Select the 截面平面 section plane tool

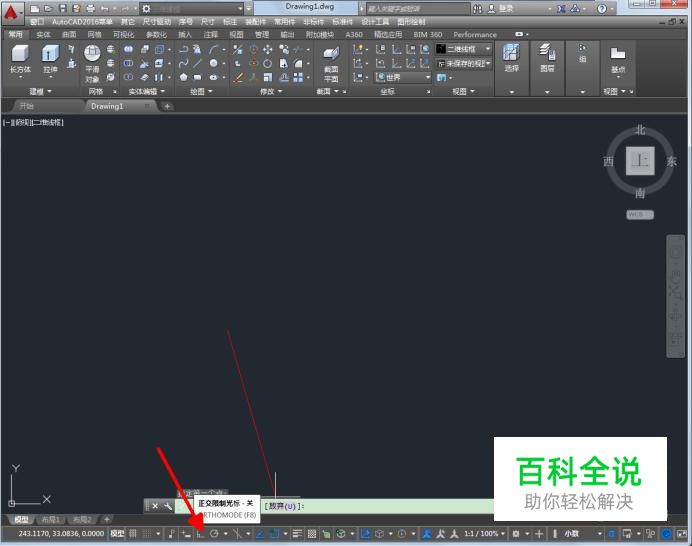(x=331, y=64)
